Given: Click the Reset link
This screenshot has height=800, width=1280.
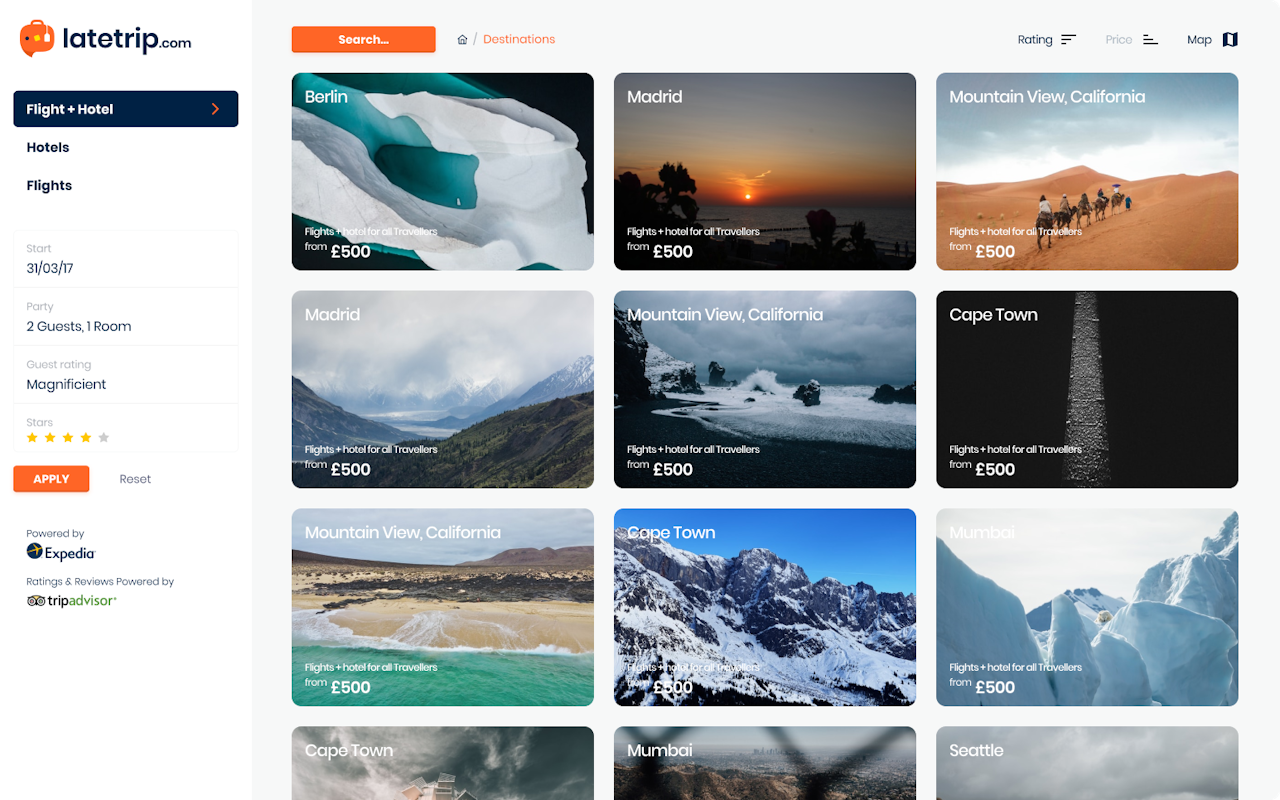Looking at the screenshot, I should [135, 479].
